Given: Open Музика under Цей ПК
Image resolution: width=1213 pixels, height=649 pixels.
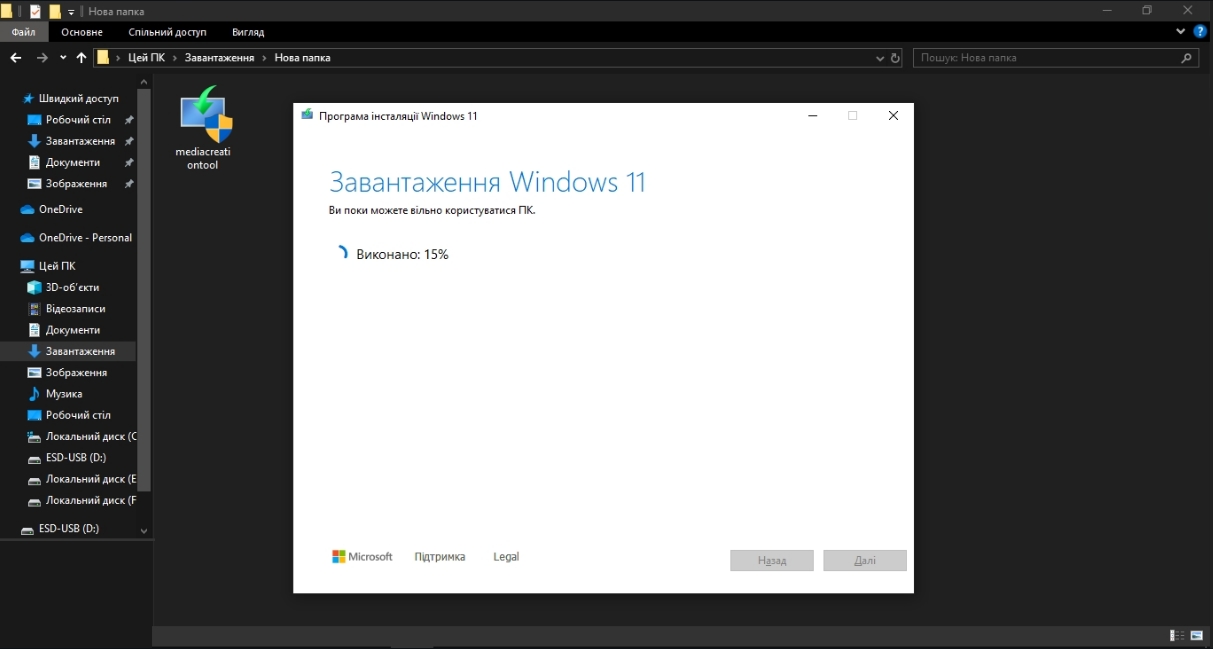Looking at the screenshot, I should point(64,394).
